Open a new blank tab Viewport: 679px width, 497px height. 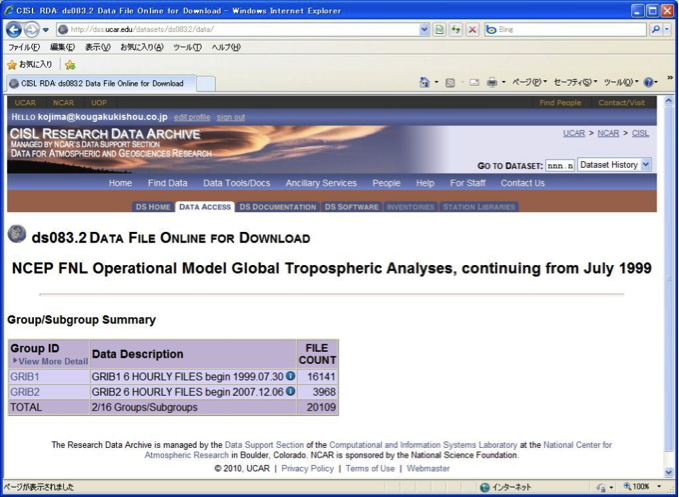pyautogui.click(x=206, y=84)
